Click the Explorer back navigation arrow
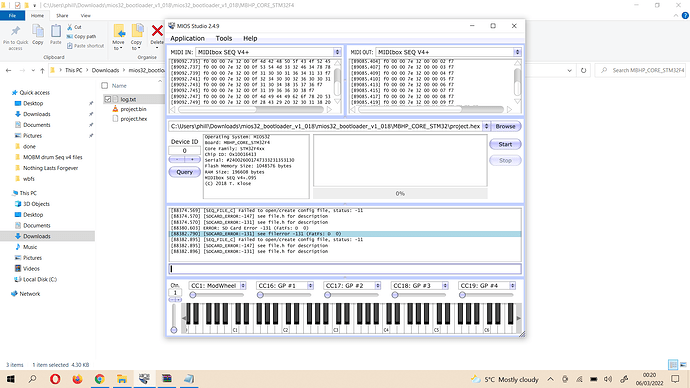 tap(9, 70)
